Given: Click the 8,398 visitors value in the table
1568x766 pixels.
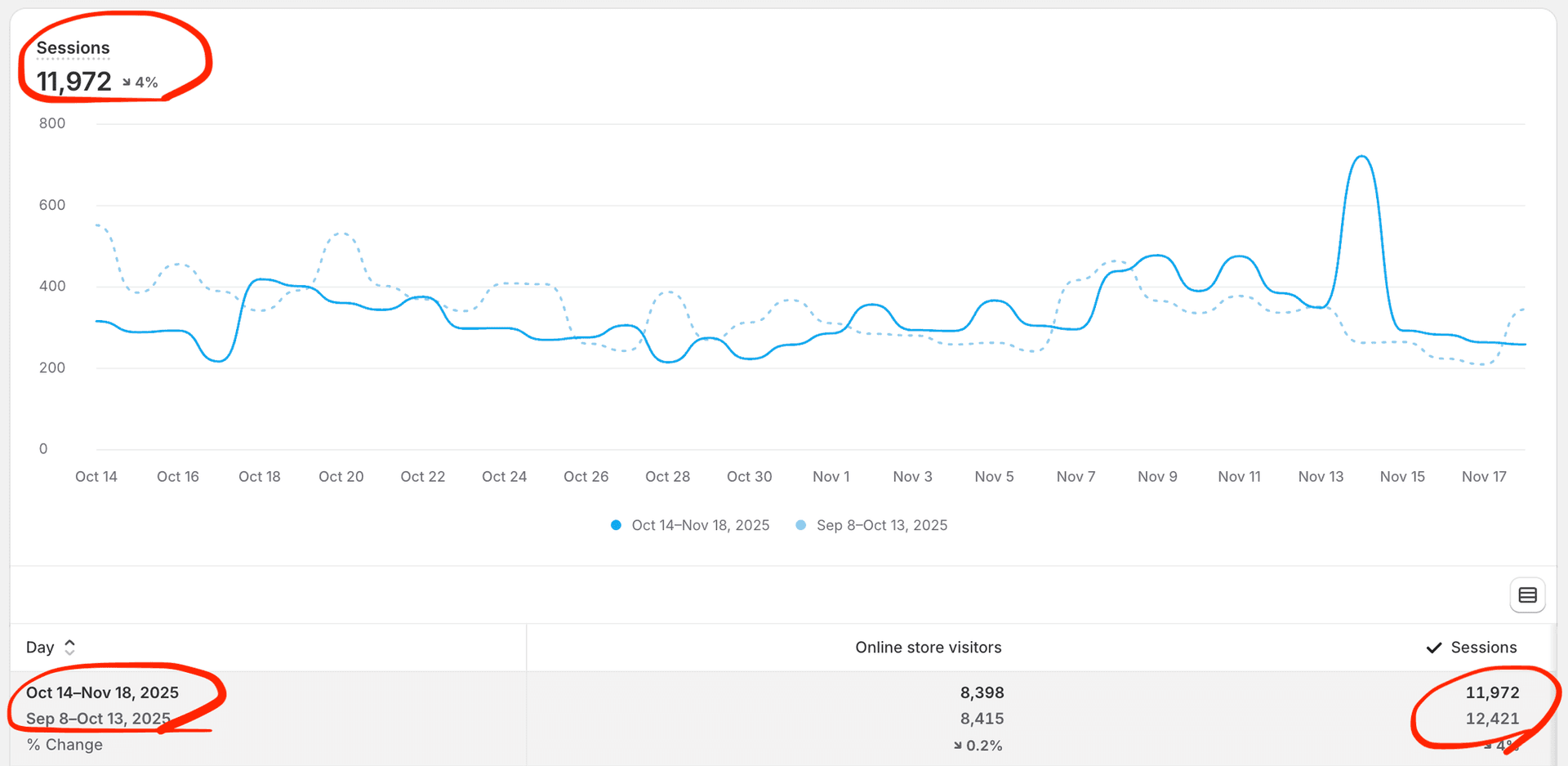Looking at the screenshot, I should point(982,692).
